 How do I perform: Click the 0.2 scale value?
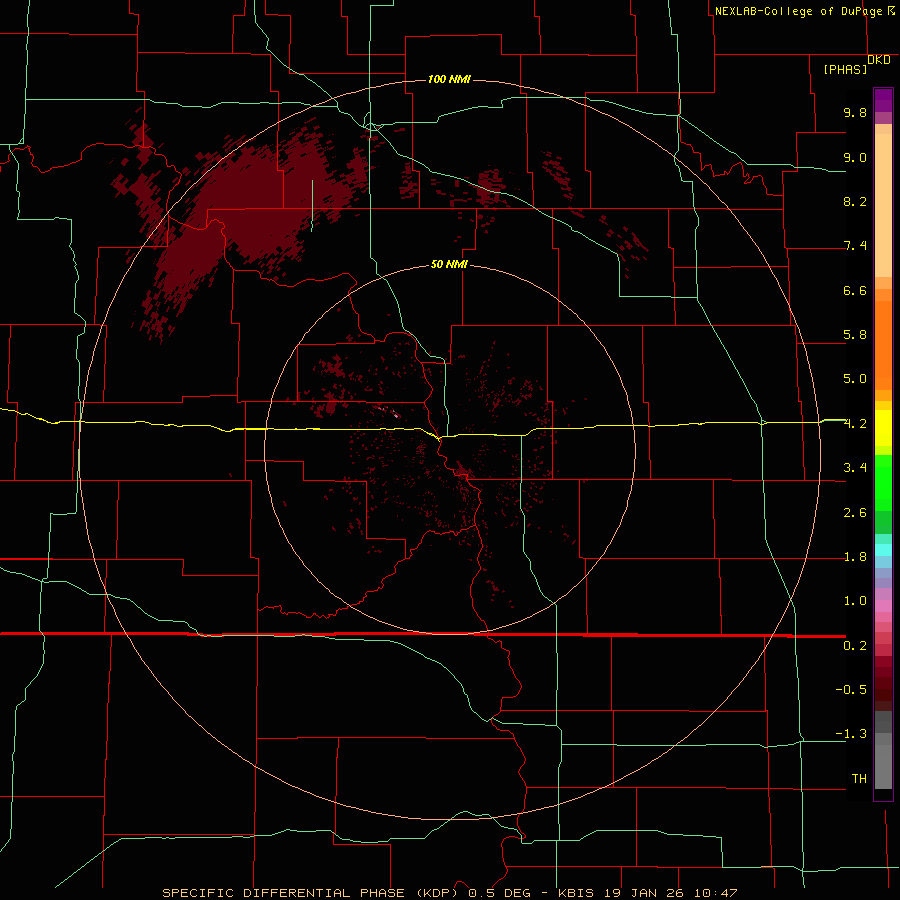click(x=855, y=646)
